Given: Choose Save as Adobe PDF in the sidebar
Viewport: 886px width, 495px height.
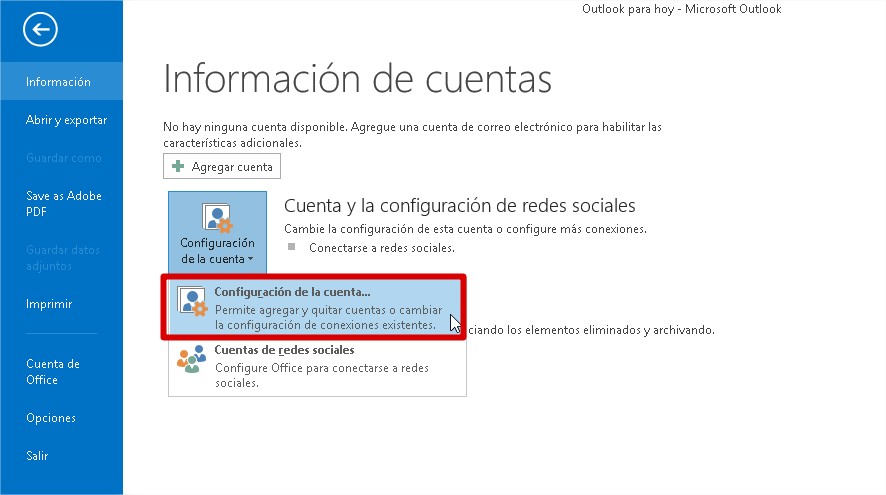Looking at the screenshot, I should [63, 204].
